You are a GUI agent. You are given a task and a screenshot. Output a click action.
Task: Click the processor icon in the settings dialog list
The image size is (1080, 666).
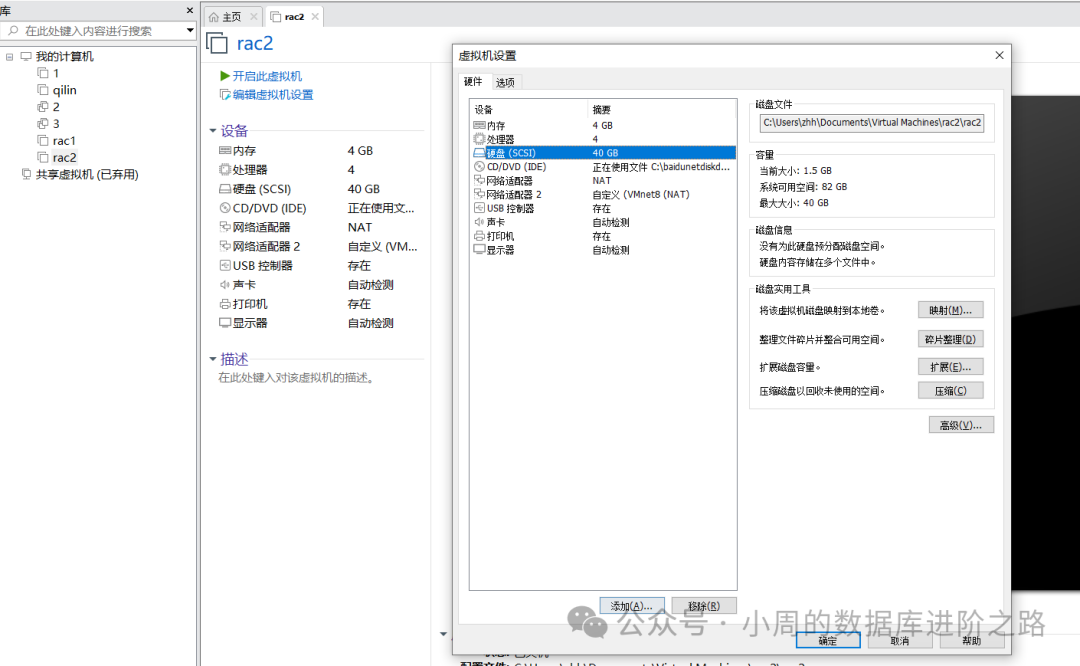tap(479, 139)
